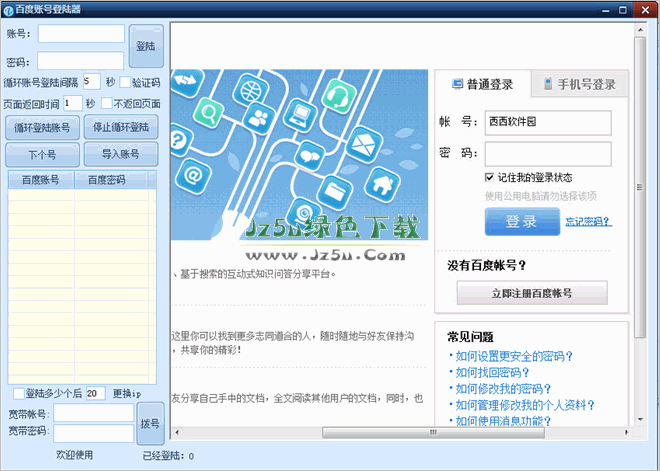Click the magnifier search icon in banner

208,113
